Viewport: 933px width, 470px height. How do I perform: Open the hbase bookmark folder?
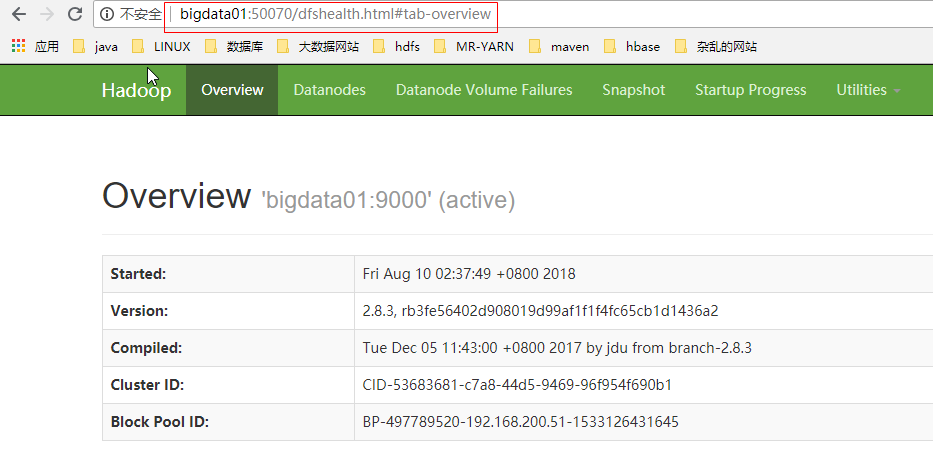click(x=632, y=46)
